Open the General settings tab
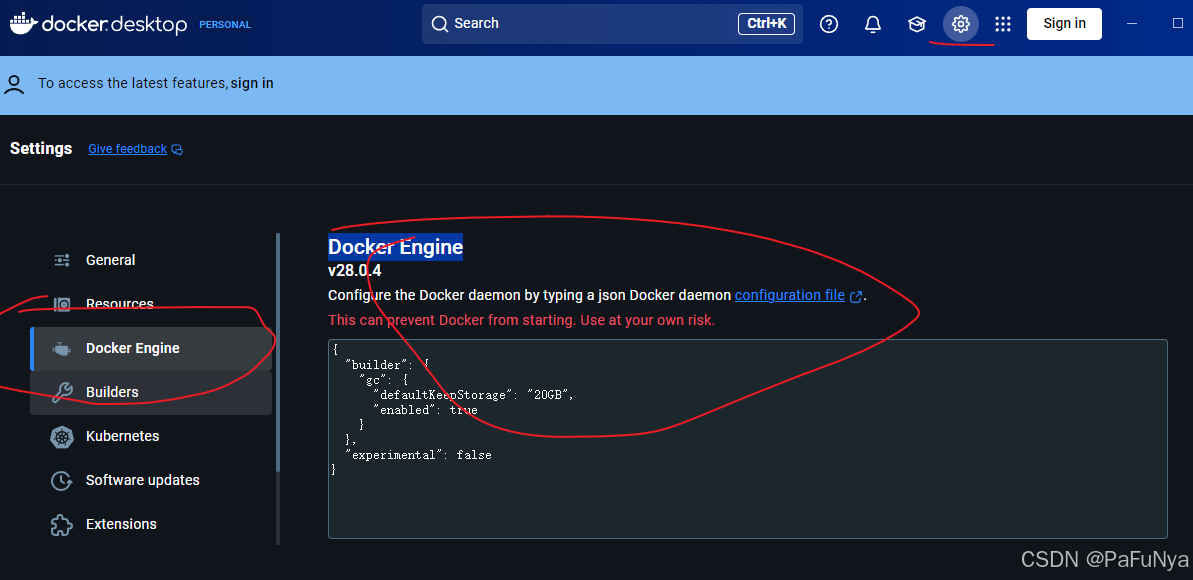 pyautogui.click(x=151, y=260)
